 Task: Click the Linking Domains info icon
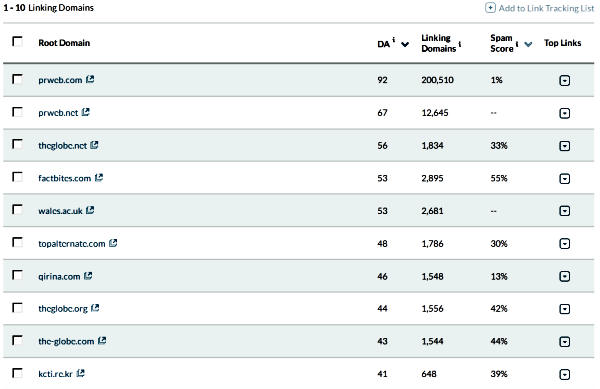coord(460,44)
